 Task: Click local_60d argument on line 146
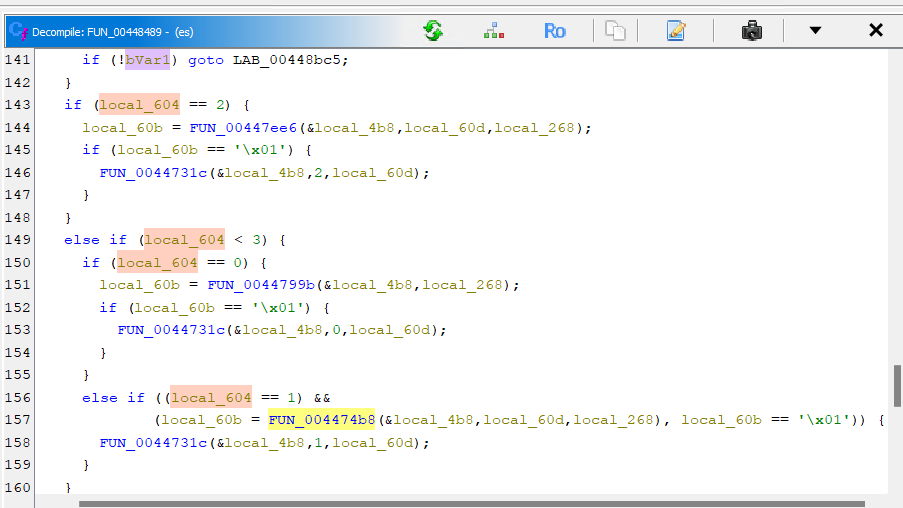pyautogui.click(x=373, y=173)
